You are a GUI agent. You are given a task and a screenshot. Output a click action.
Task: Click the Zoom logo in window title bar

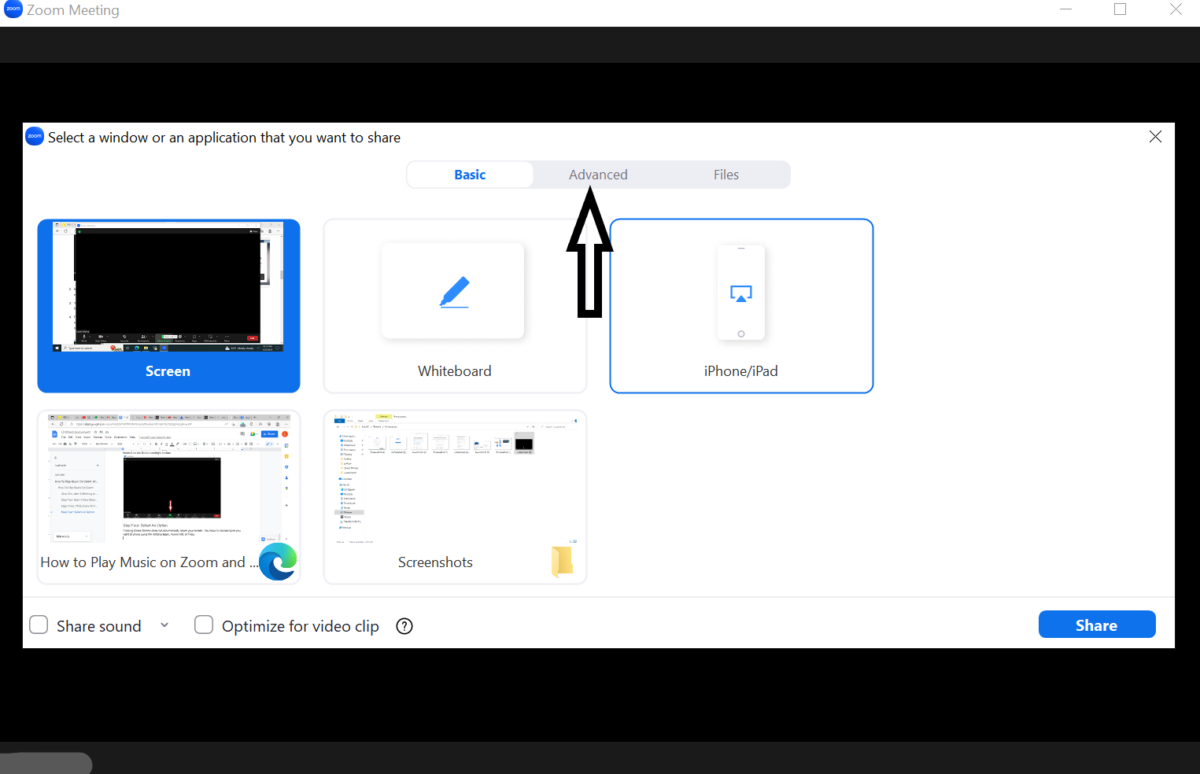(x=13, y=10)
